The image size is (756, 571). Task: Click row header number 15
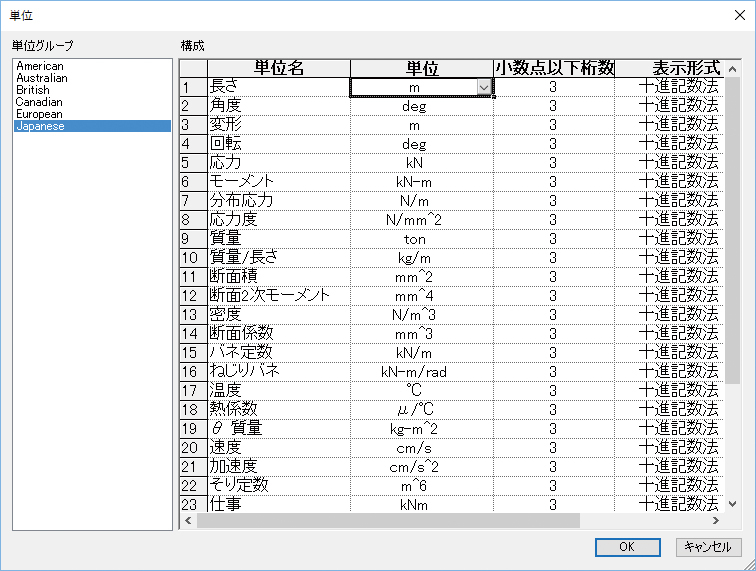click(x=193, y=353)
